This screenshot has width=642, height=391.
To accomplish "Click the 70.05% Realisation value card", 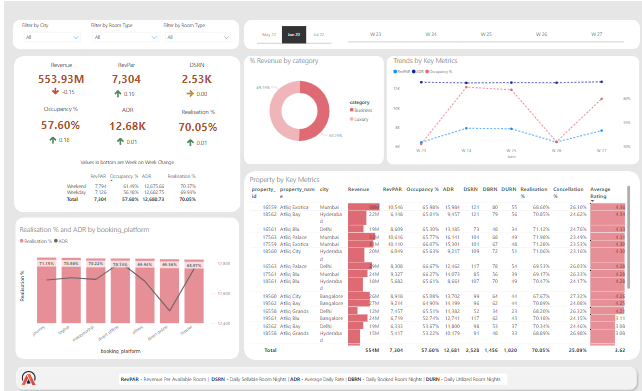I will [198, 127].
